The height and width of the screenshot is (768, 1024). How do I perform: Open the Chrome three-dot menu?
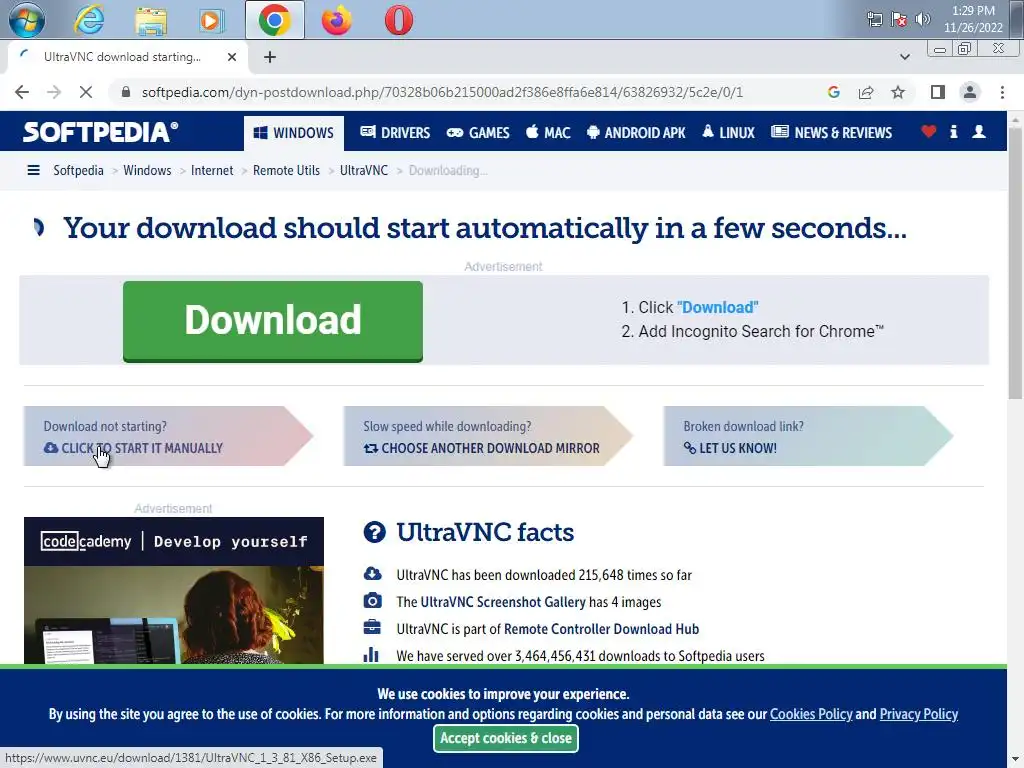point(1002,92)
